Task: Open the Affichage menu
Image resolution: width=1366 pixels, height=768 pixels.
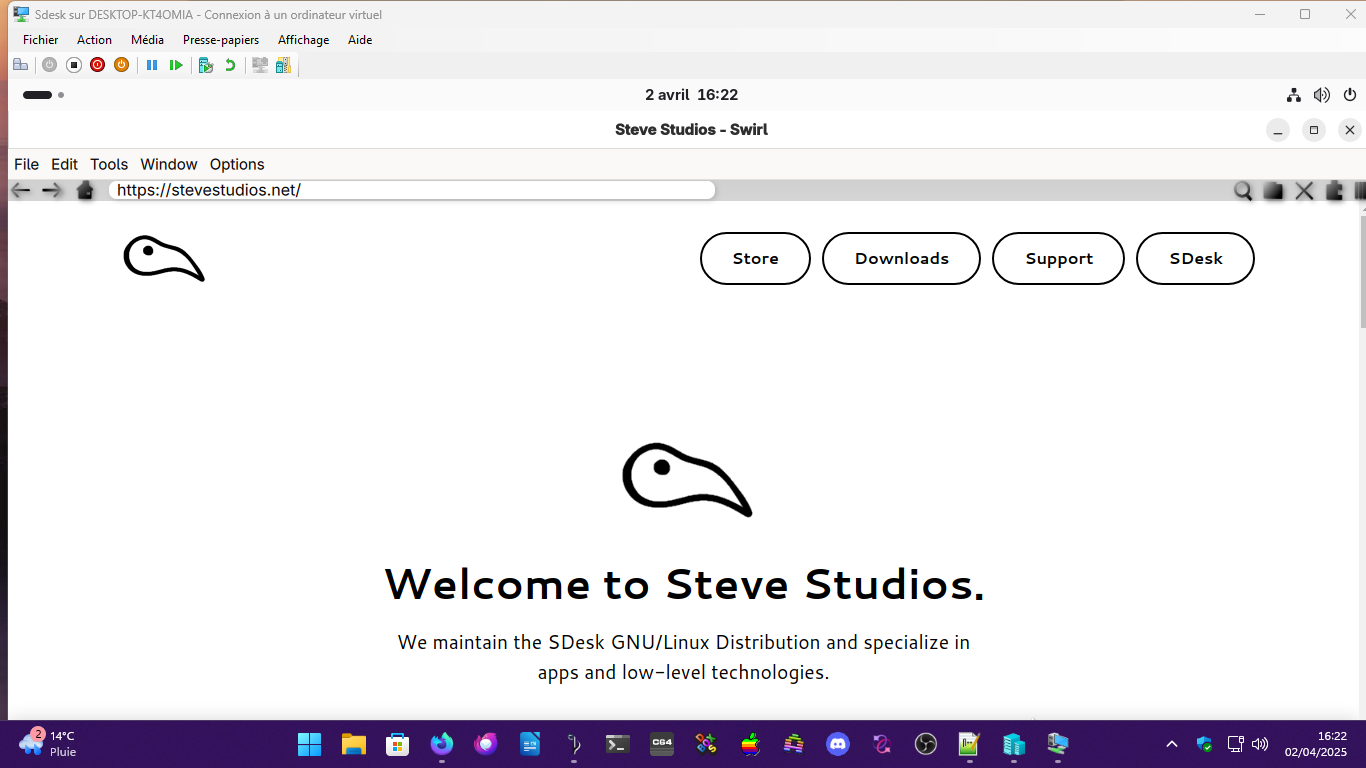Action: (303, 40)
